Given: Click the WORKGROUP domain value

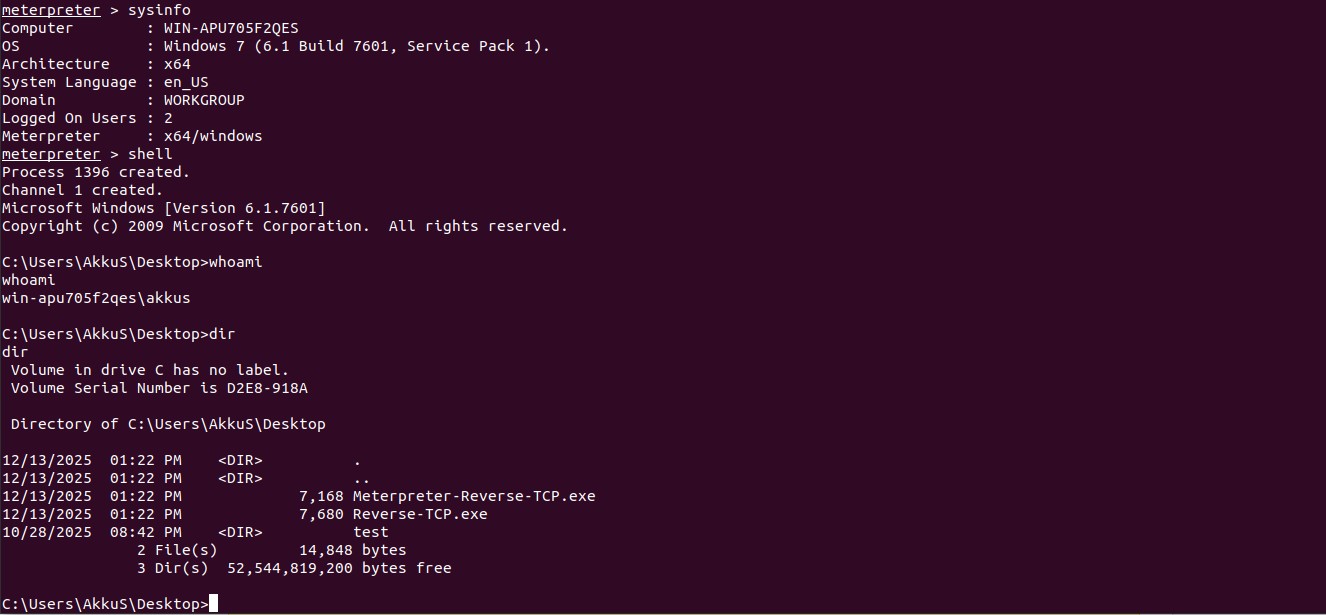Looking at the screenshot, I should coord(204,100).
